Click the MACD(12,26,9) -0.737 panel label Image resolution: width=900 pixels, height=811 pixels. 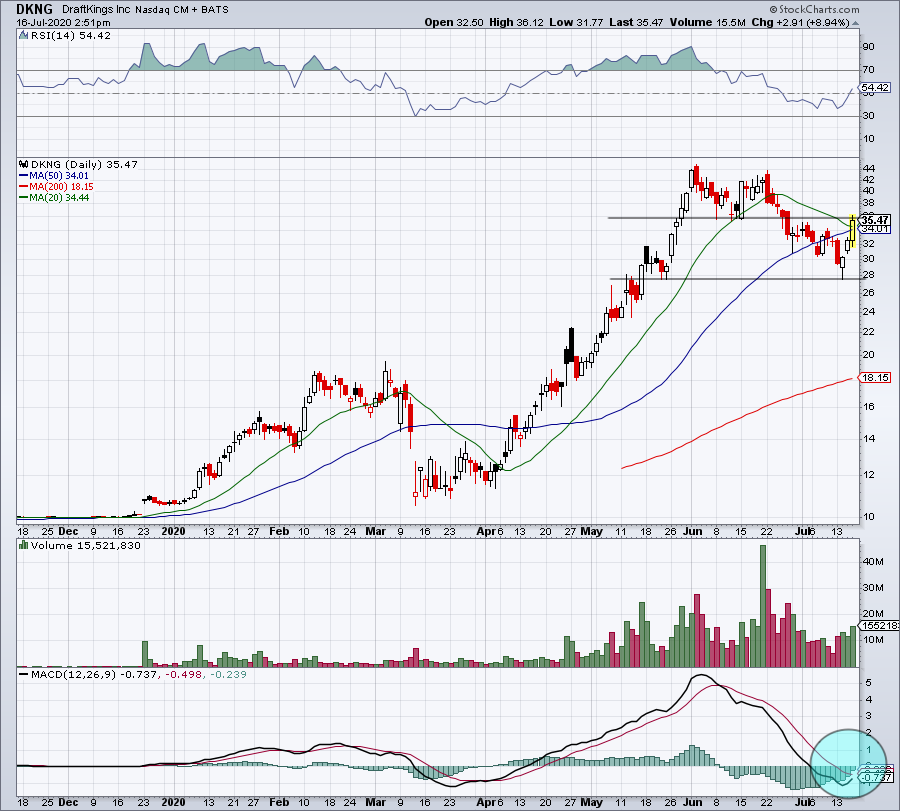pyautogui.click(x=94, y=674)
